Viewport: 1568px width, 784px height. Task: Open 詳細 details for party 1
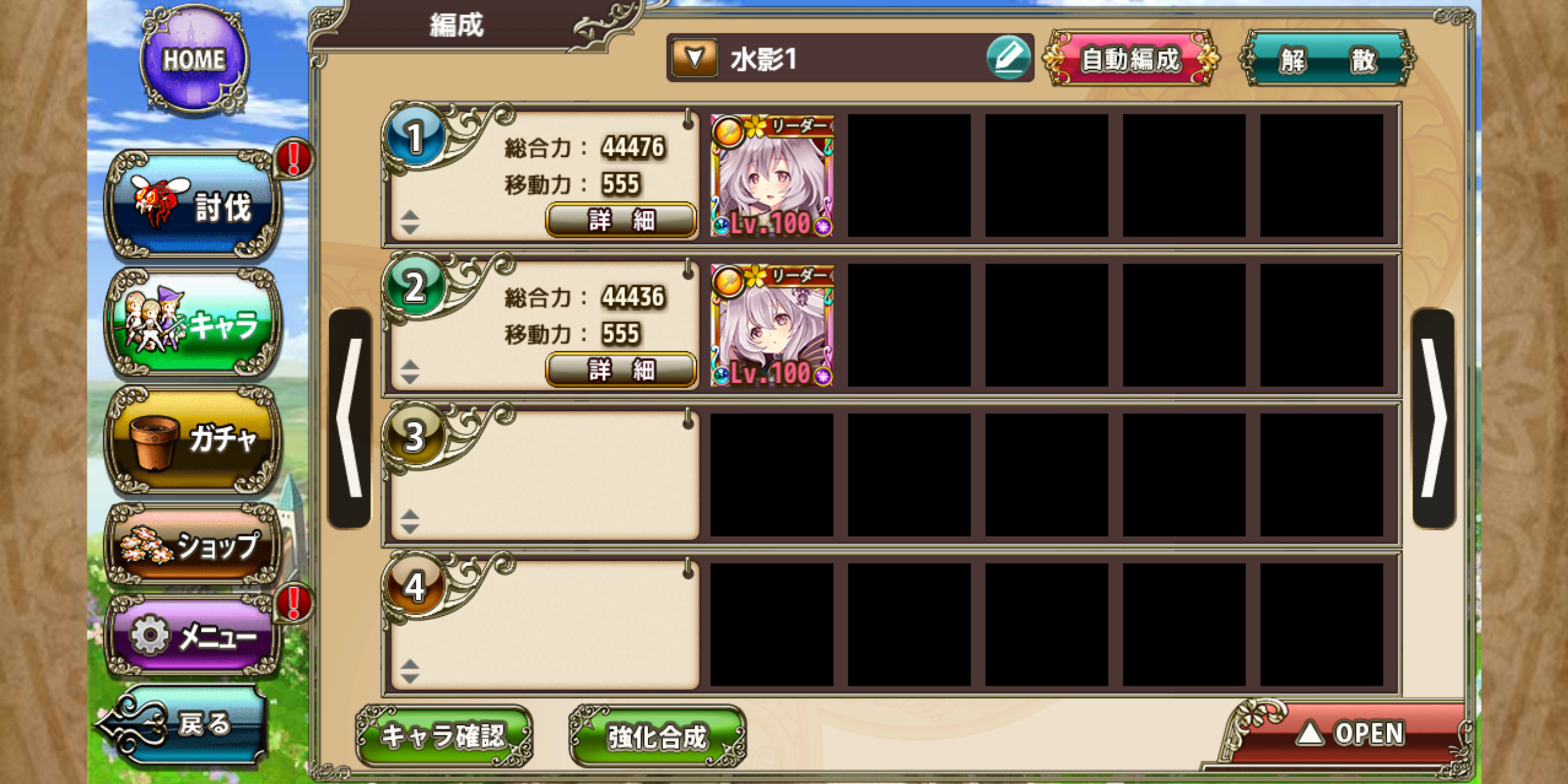621,220
